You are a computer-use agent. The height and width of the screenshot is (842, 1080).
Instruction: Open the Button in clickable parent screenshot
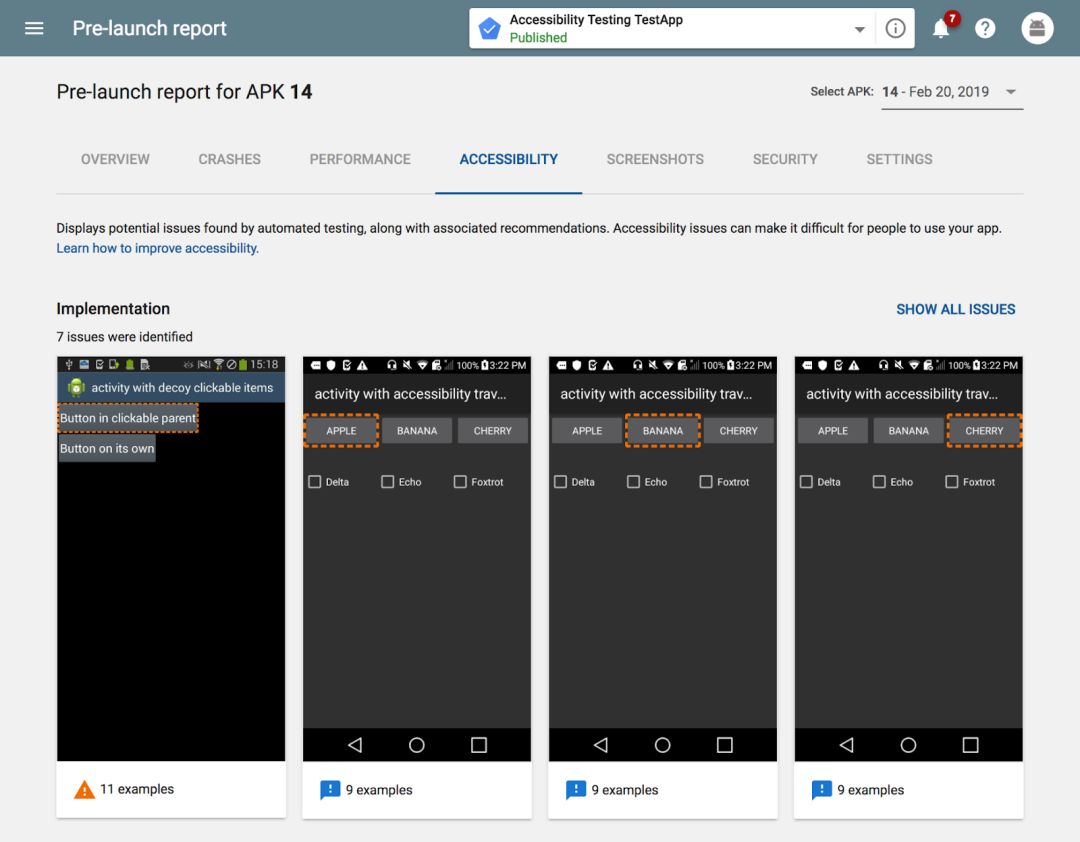pos(171,560)
